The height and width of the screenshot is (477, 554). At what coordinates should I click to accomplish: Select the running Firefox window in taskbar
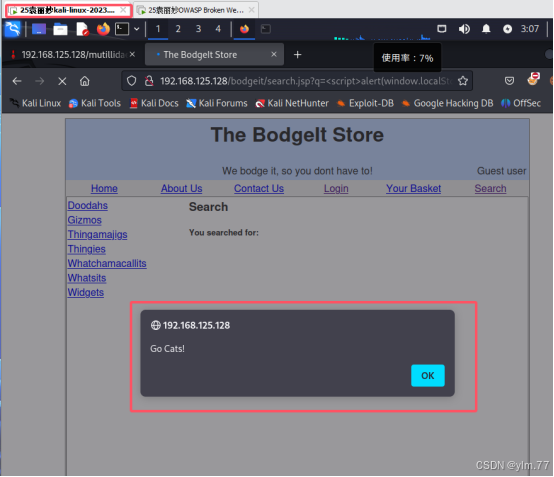(244, 29)
